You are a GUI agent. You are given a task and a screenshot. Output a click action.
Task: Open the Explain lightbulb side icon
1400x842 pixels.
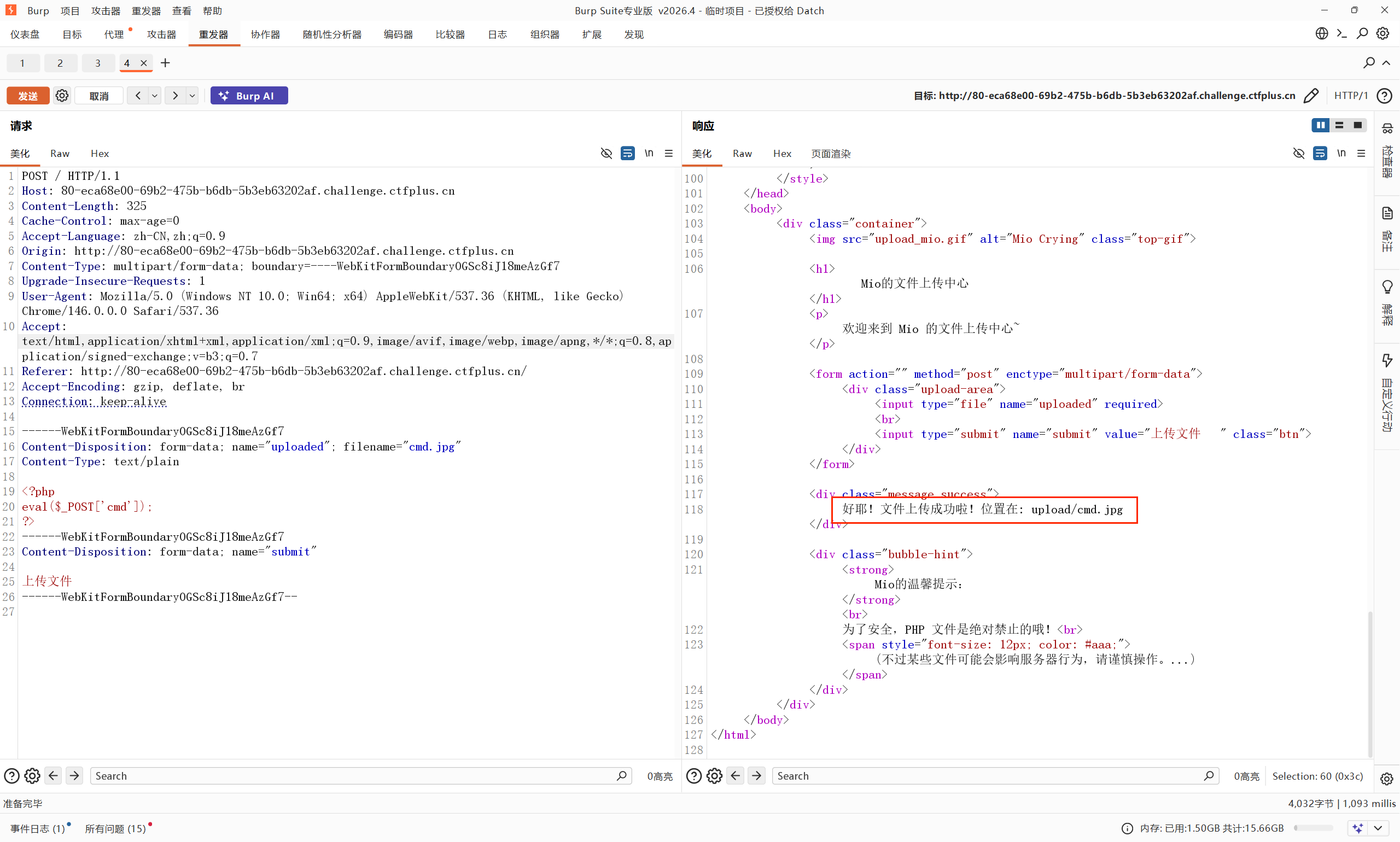point(1387,287)
